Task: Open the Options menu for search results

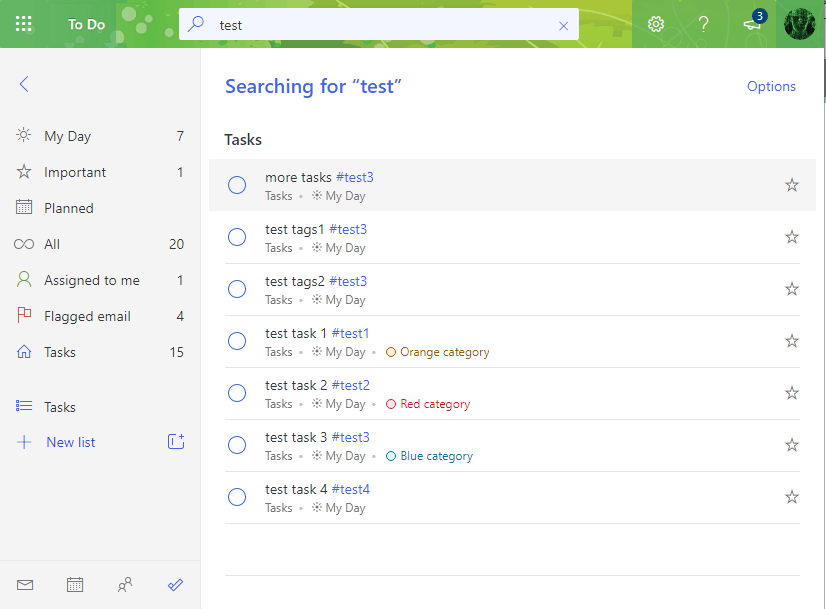Action: click(771, 86)
